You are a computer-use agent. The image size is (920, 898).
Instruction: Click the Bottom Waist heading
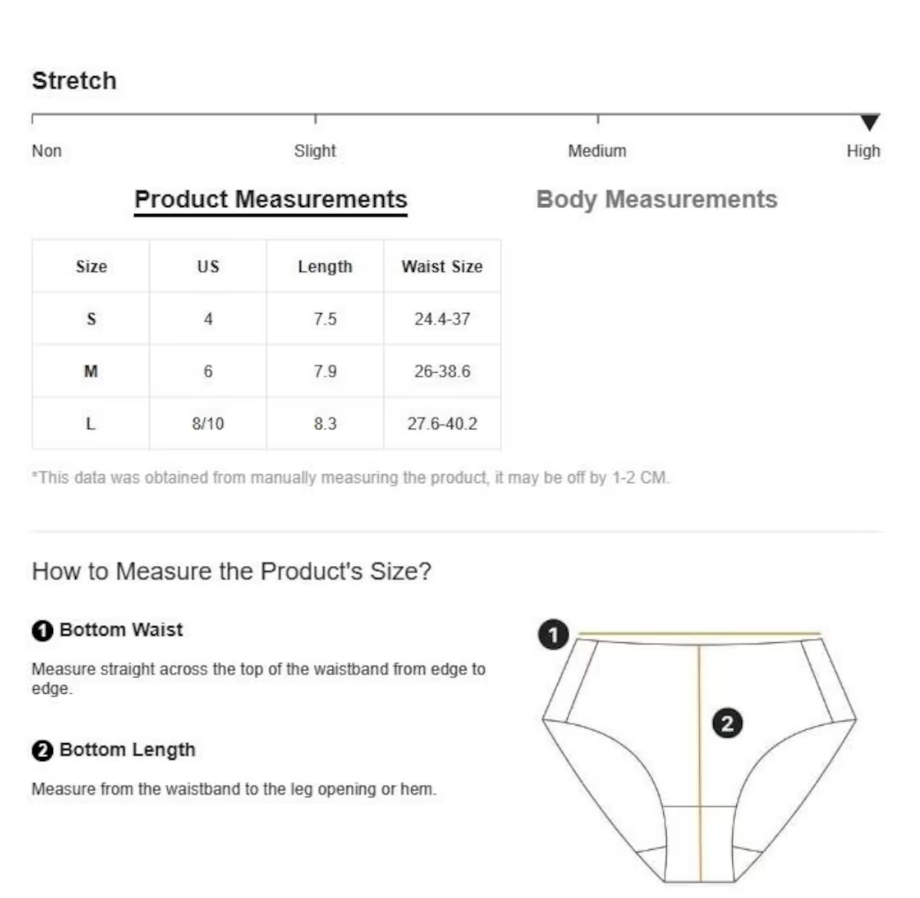[121, 630]
